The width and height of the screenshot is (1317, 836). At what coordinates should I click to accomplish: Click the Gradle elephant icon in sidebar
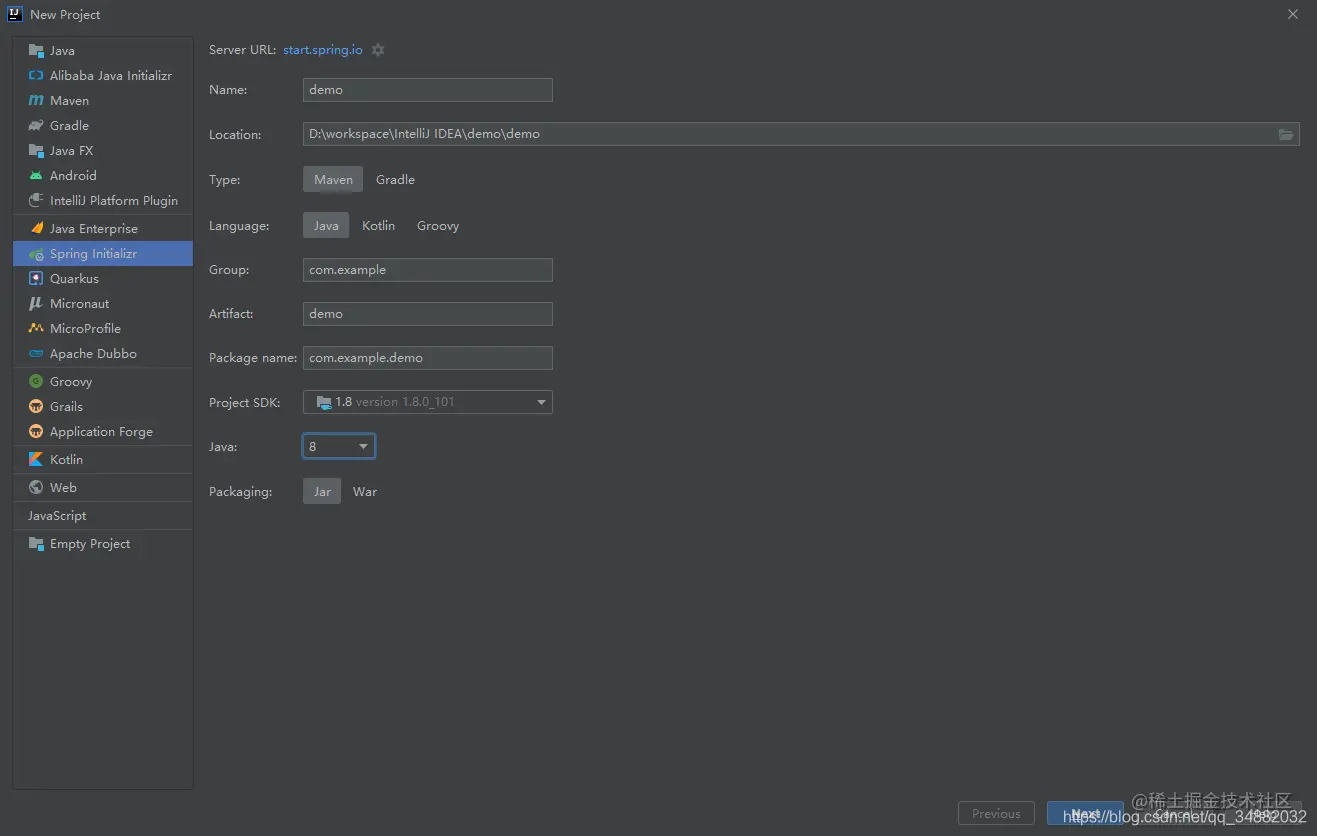pos(36,125)
